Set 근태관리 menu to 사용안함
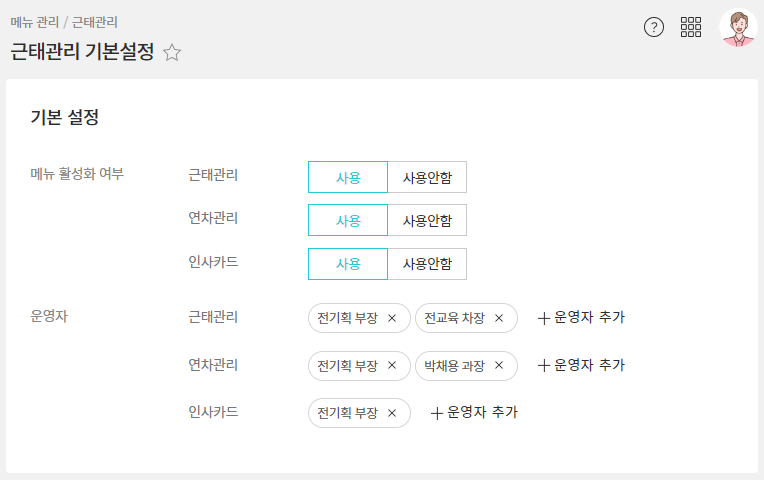 pos(427,177)
